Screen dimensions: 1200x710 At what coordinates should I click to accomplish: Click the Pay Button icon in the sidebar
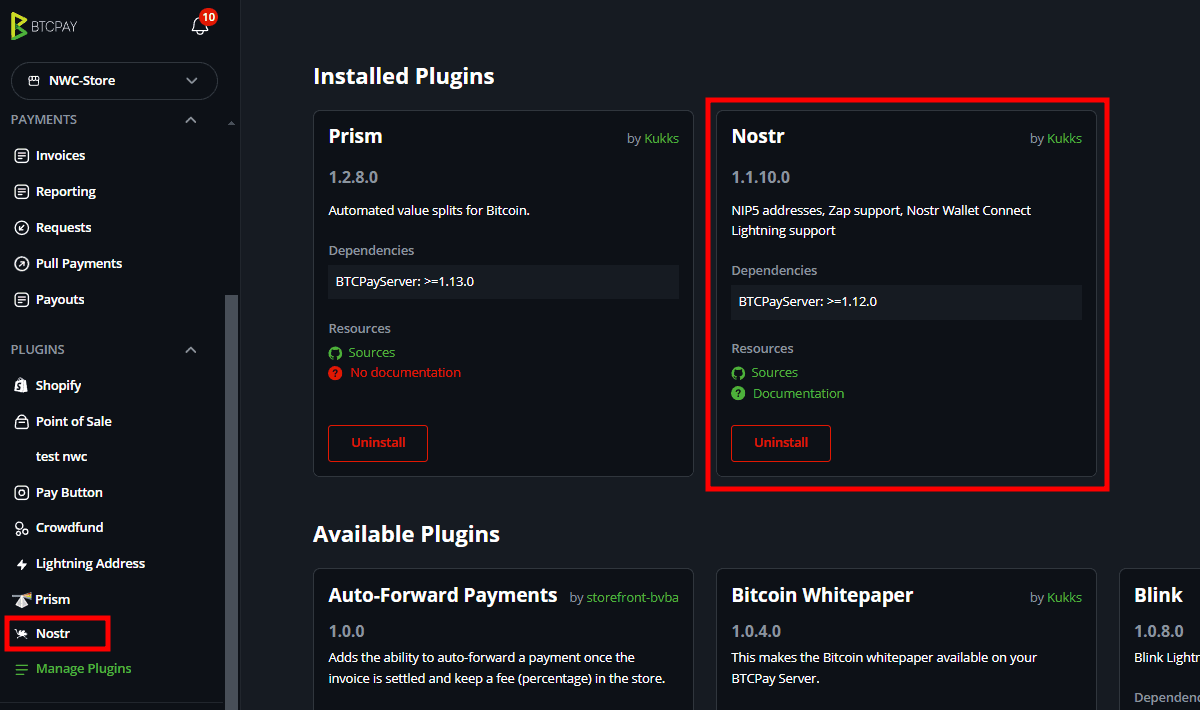(21, 493)
